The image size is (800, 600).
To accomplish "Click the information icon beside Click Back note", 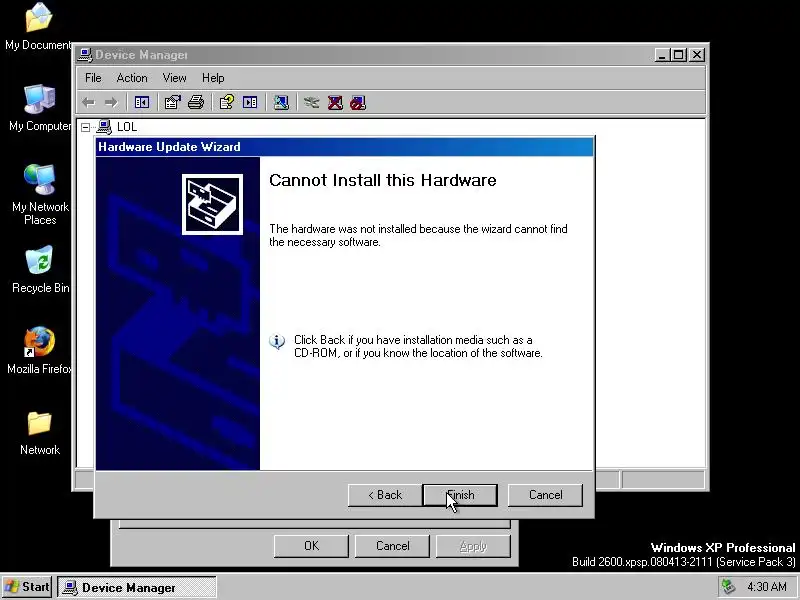I will 277,341.
